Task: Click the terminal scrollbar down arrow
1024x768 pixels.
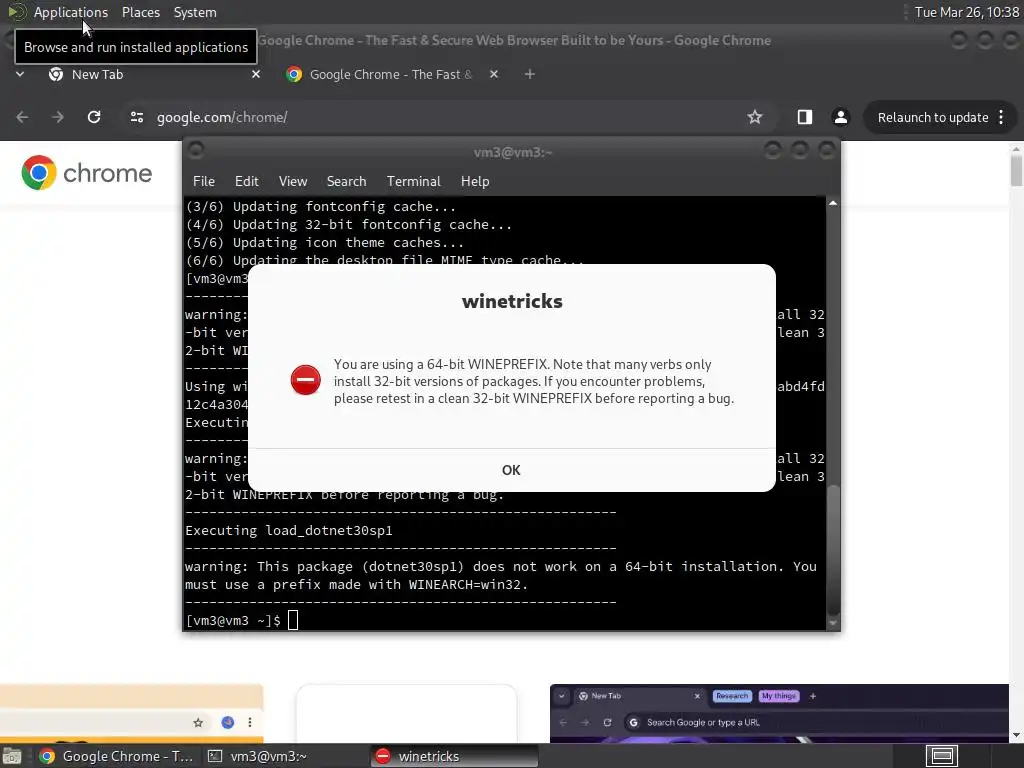Action: click(833, 623)
